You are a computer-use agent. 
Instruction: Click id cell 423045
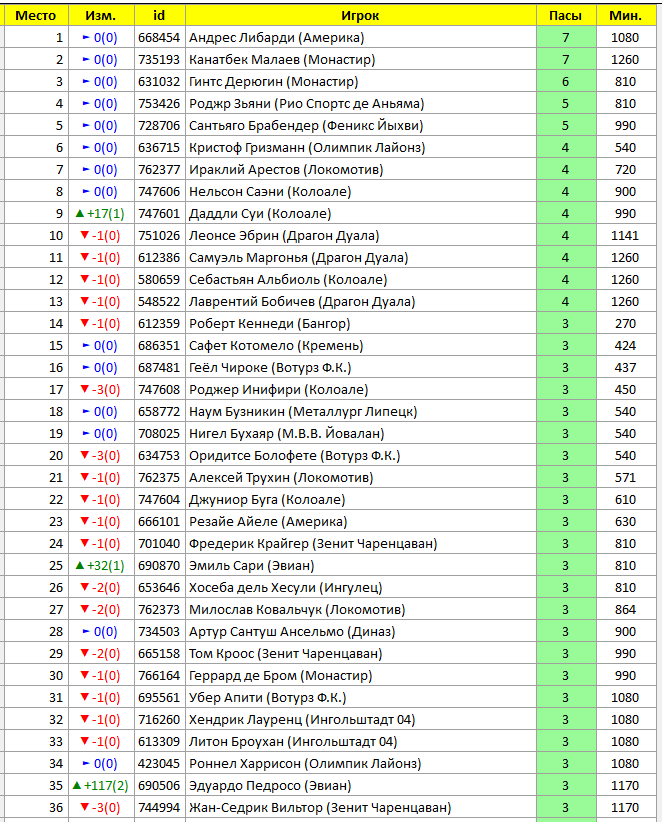160,764
